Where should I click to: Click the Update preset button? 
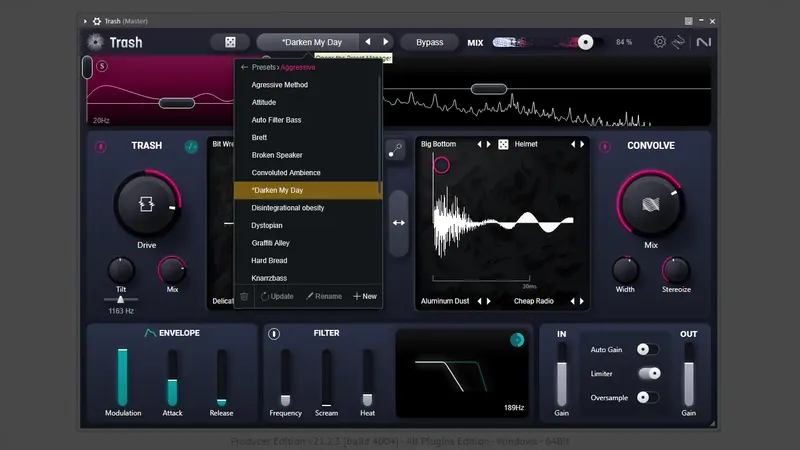pyautogui.click(x=277, y=296)
